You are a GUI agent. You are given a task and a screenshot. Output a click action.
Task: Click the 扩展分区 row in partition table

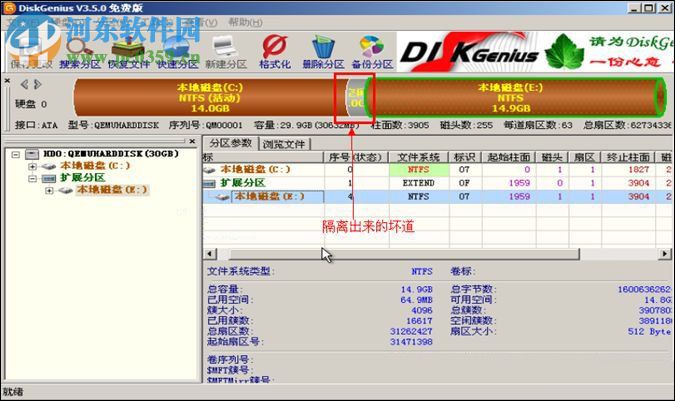click(x=437, y=183)
